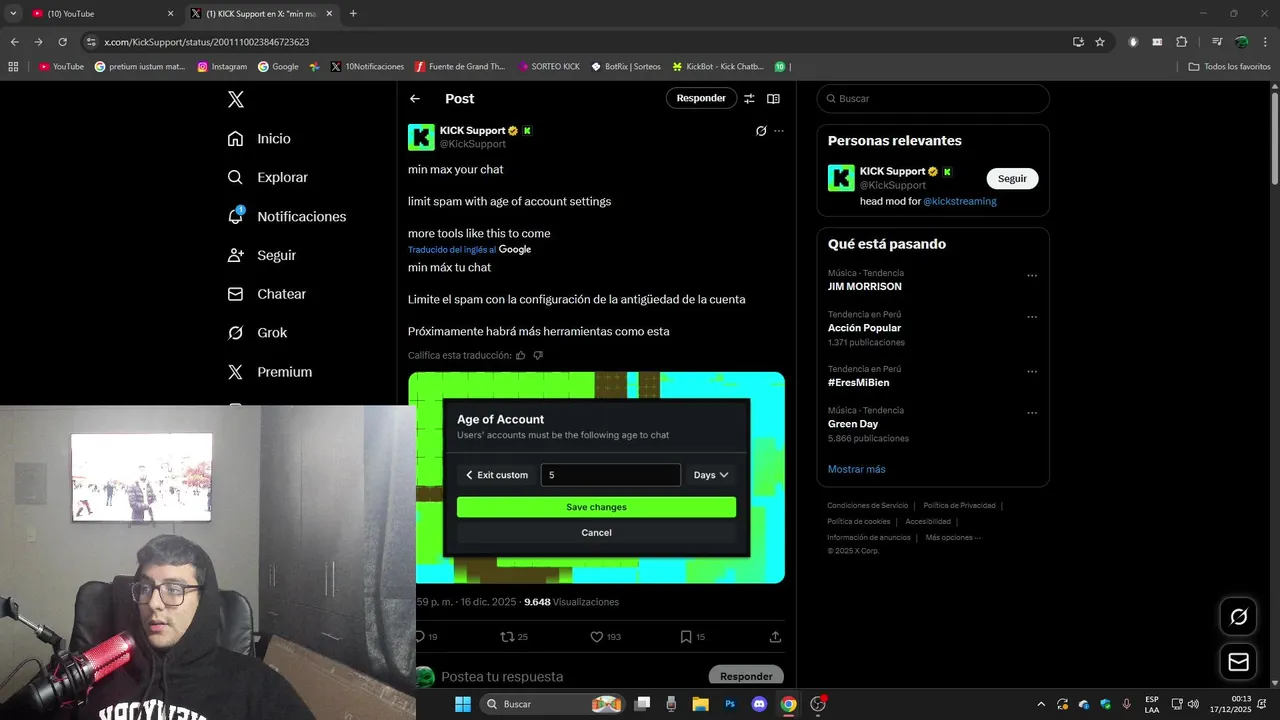The image size is (1280, 720).
Task: Click the X logo in the sidebar
Action: 235,99
